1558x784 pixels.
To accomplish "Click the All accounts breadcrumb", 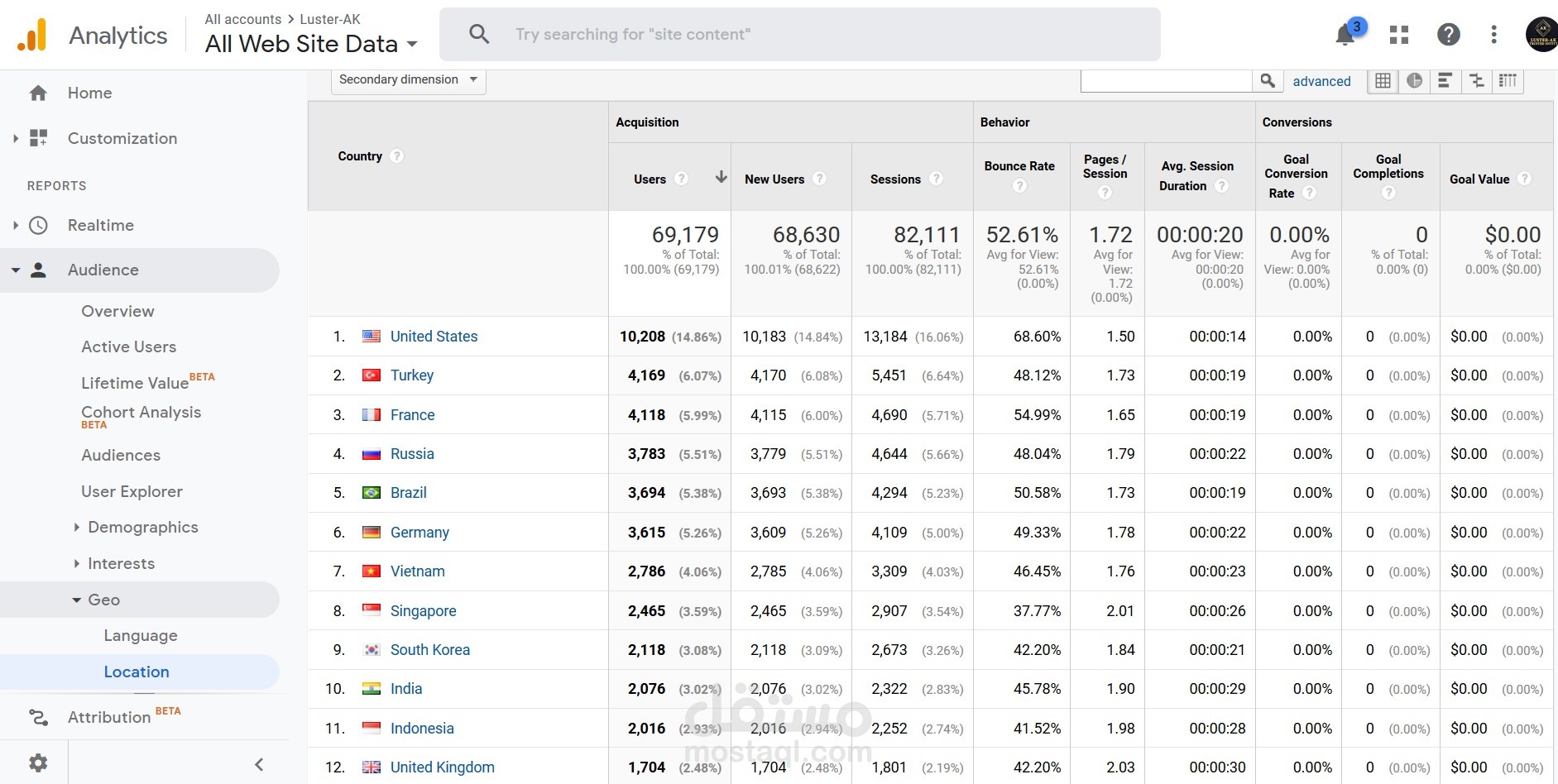I will (243, 19).
